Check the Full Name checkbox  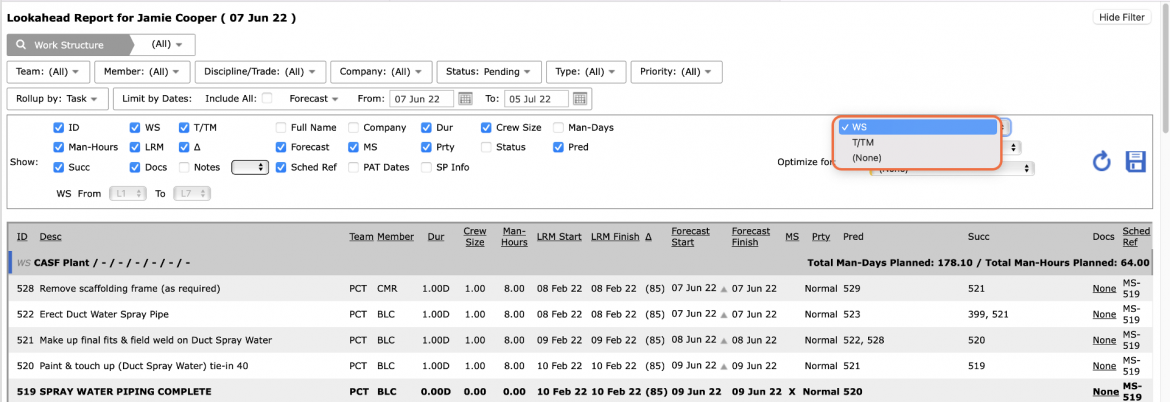tap(281, 128)
